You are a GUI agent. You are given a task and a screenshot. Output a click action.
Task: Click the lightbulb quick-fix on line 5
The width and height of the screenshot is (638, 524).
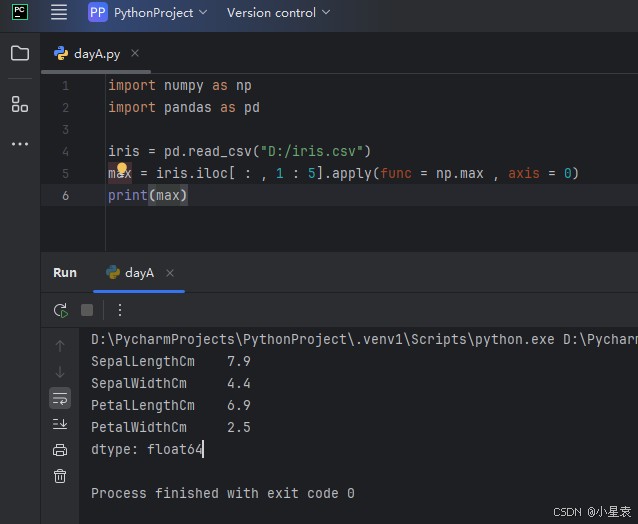pyautogui.click(x=122, y=171)
